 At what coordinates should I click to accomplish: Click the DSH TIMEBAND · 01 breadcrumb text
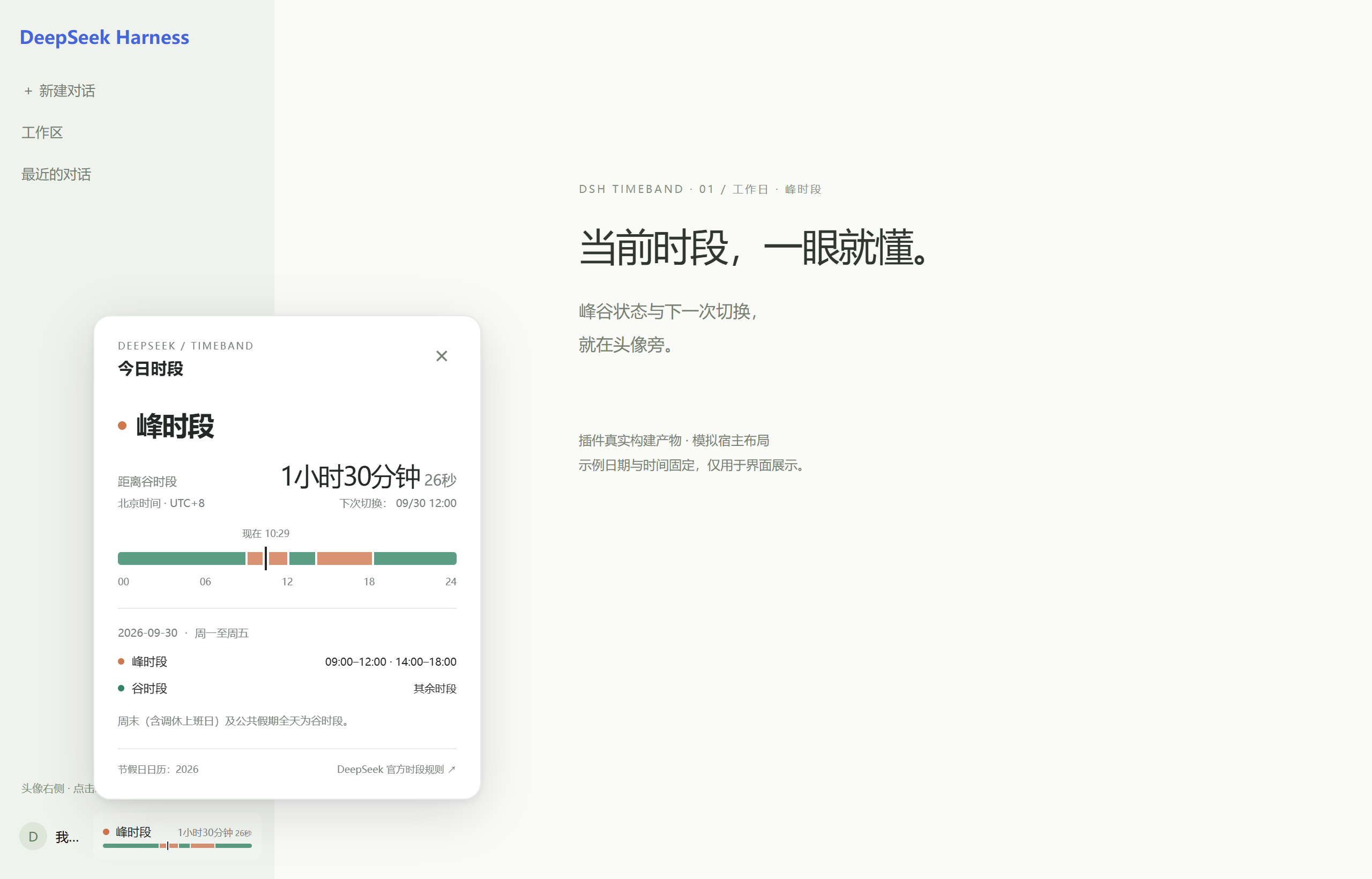(x=646, y=189)
